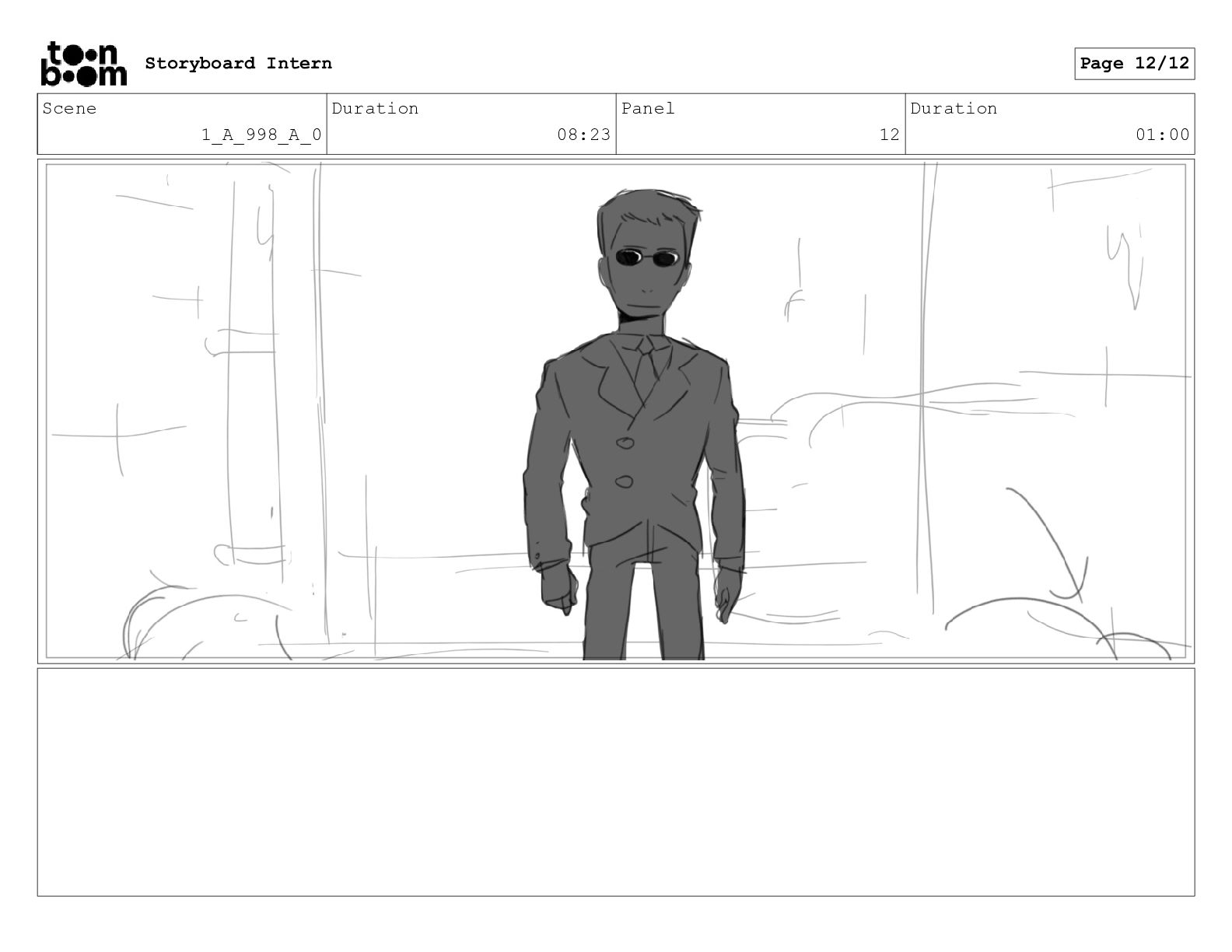The height and width of the screenshot is (952, 1232).
Task: Click the 'Page 12/12' box
Action: click(x=1135, y=64)
